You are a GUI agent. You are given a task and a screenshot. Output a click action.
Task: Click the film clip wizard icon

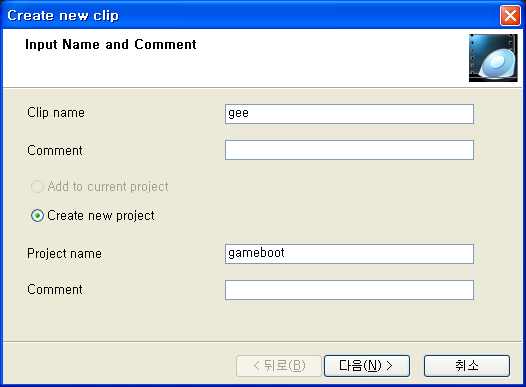tap(493, 58)
